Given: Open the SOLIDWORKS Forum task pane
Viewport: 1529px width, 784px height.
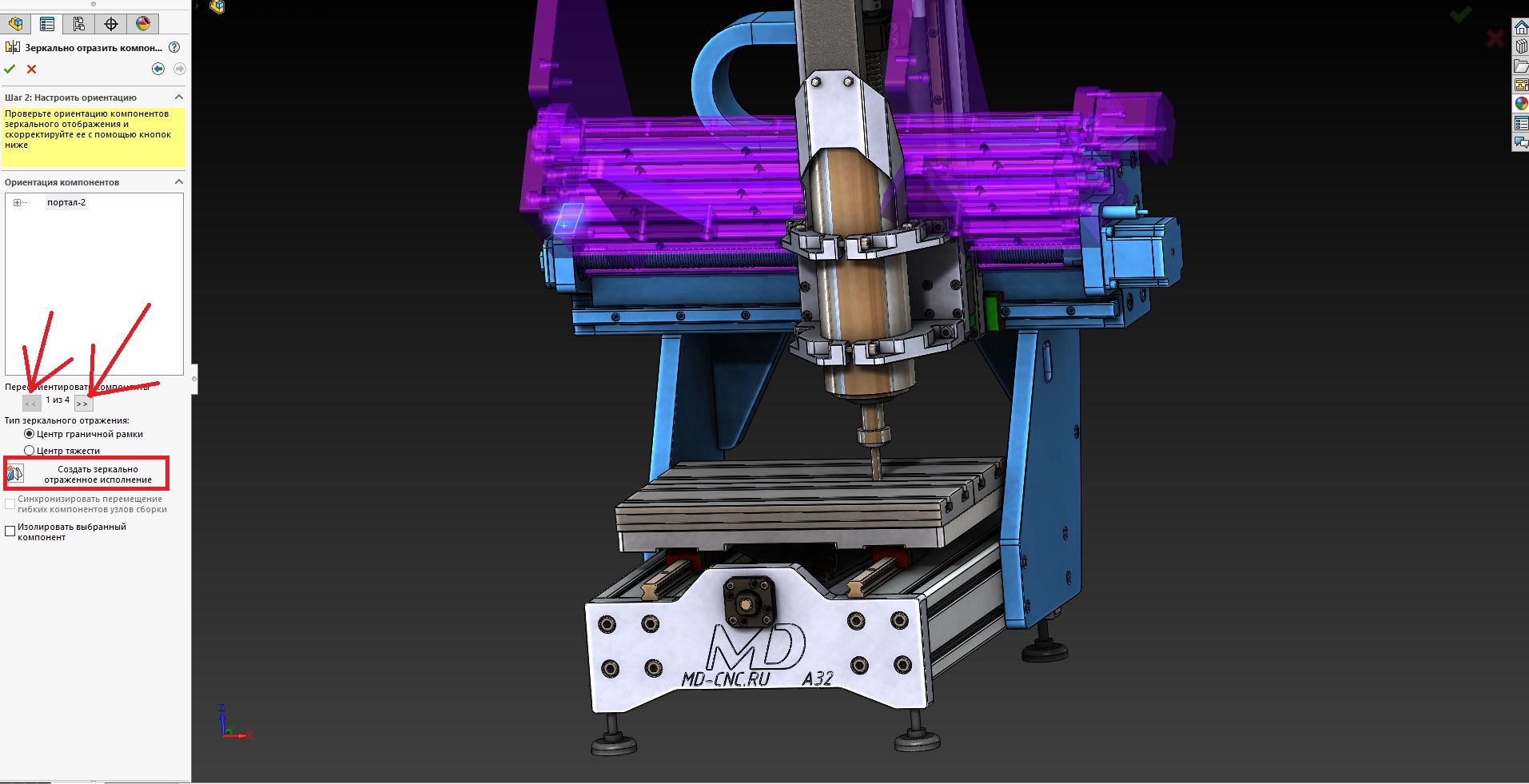Looking at the screenshot, I should [1521, 142].
